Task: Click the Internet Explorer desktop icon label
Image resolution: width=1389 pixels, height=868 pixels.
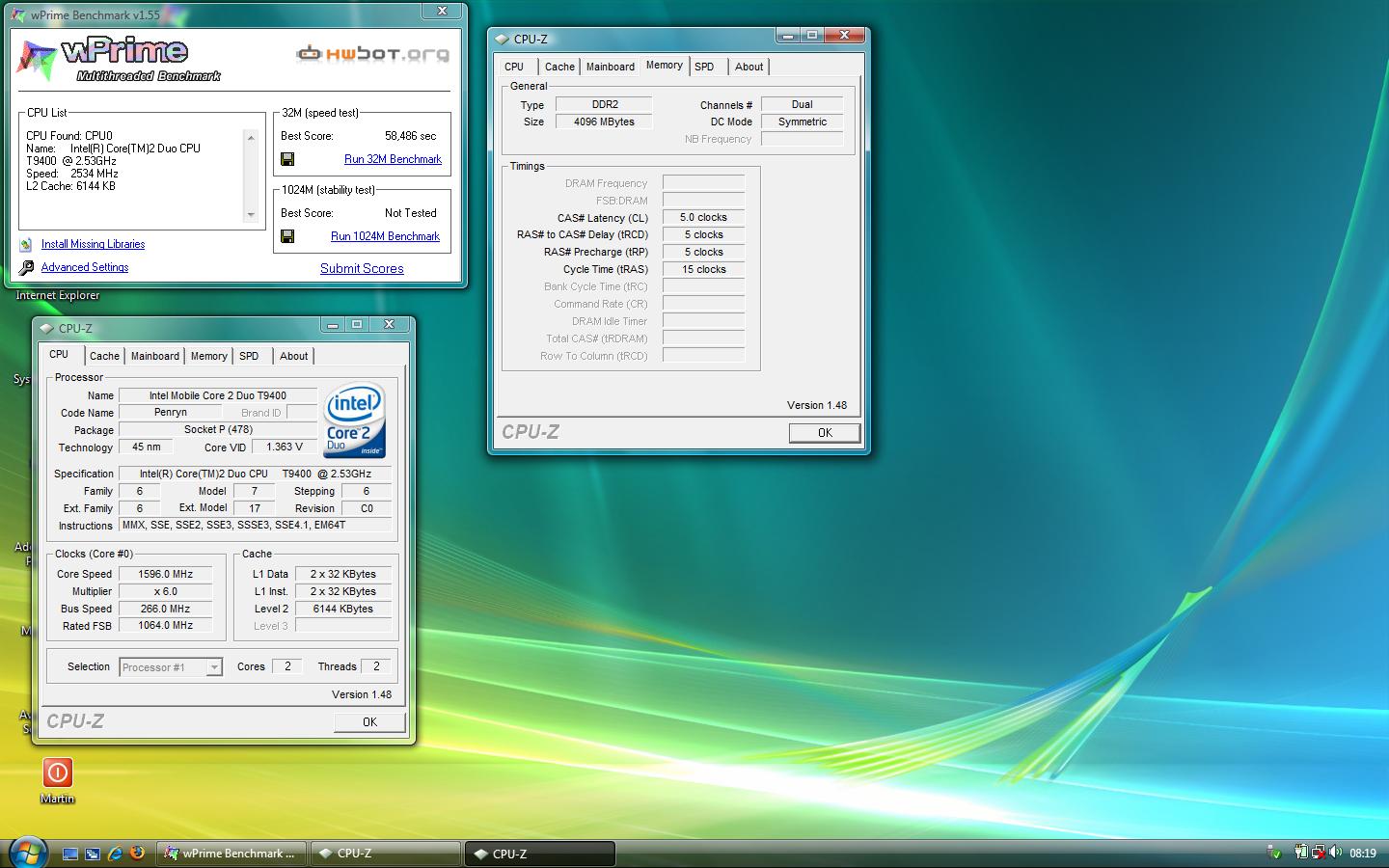Action: click(x=58, y=296)
